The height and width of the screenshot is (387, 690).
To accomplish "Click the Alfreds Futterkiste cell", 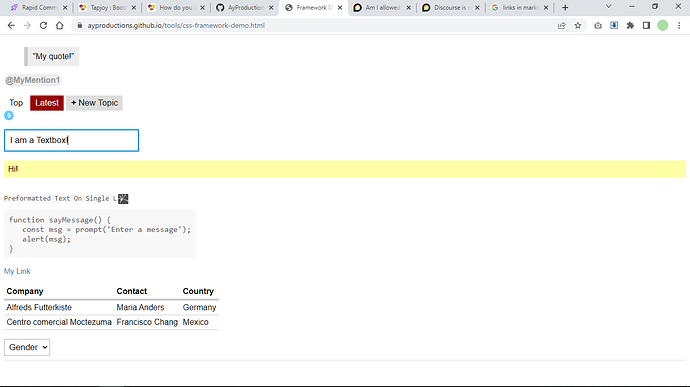I will point(39,307).
